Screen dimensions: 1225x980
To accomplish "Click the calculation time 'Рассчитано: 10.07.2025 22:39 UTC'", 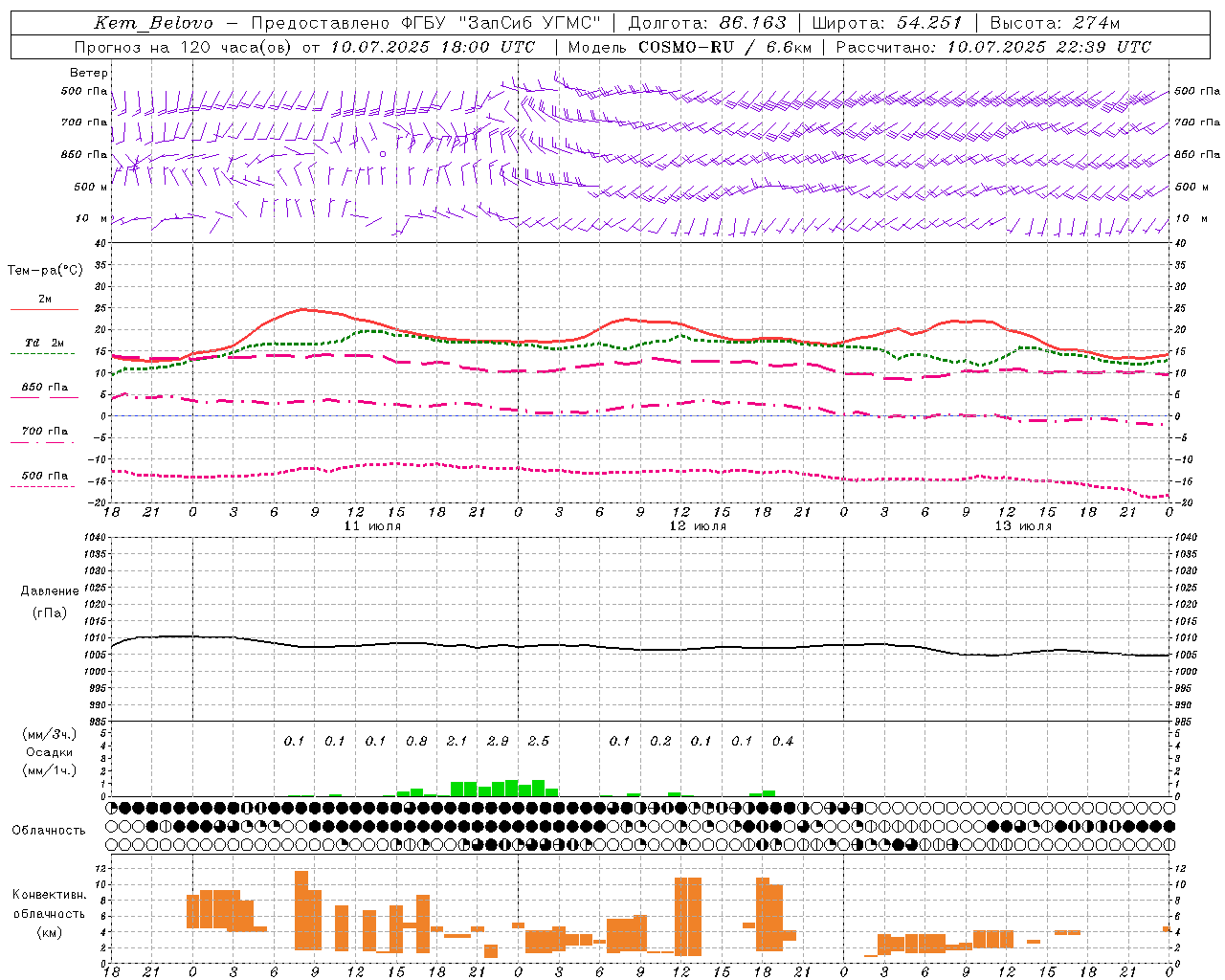I will coord(993,47).
